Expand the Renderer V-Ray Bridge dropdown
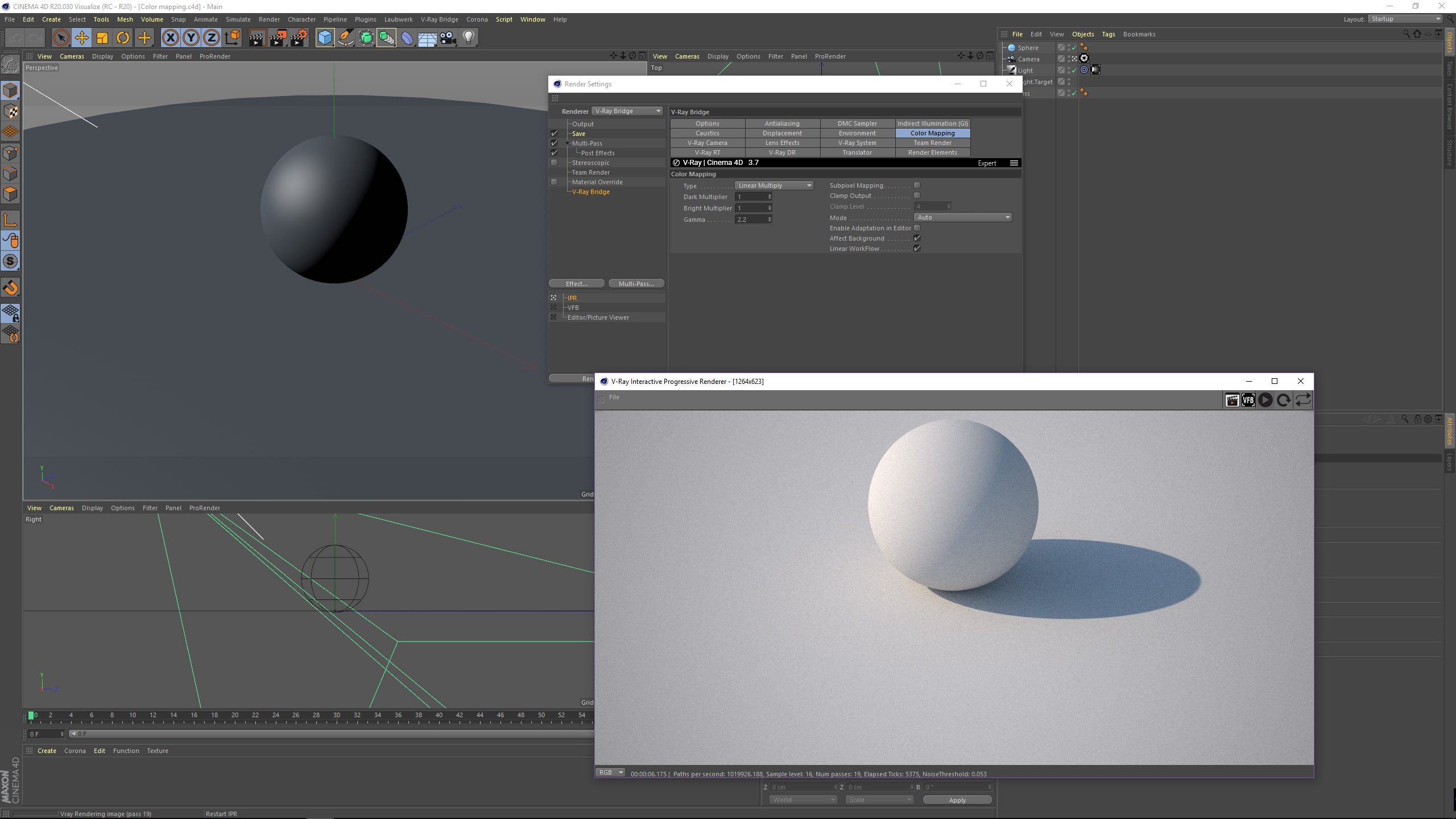The image size is (1456, 819). (627, 111)
